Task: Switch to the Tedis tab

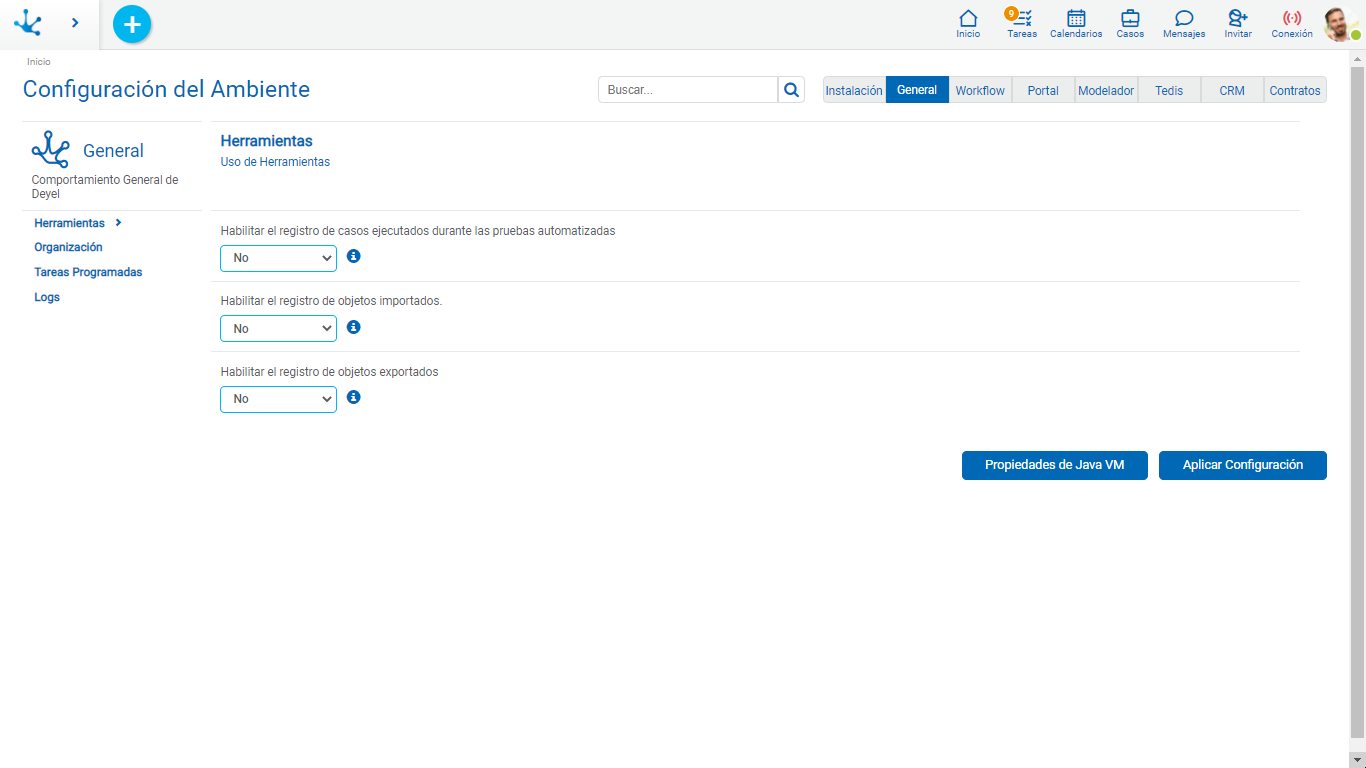Action: (1169, 90)
